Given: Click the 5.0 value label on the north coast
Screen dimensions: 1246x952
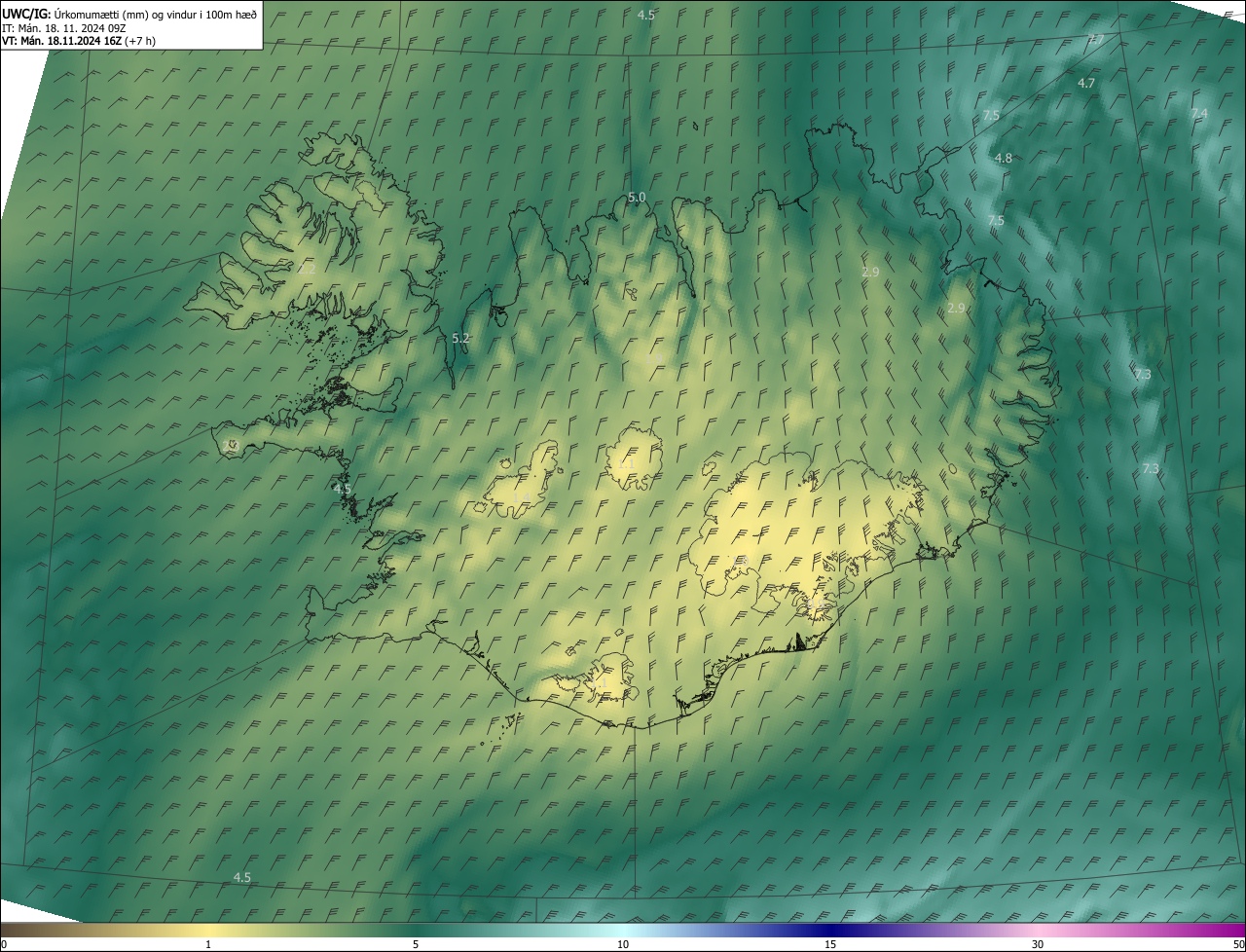Looking at the screenshot, I should coord(637,197).
